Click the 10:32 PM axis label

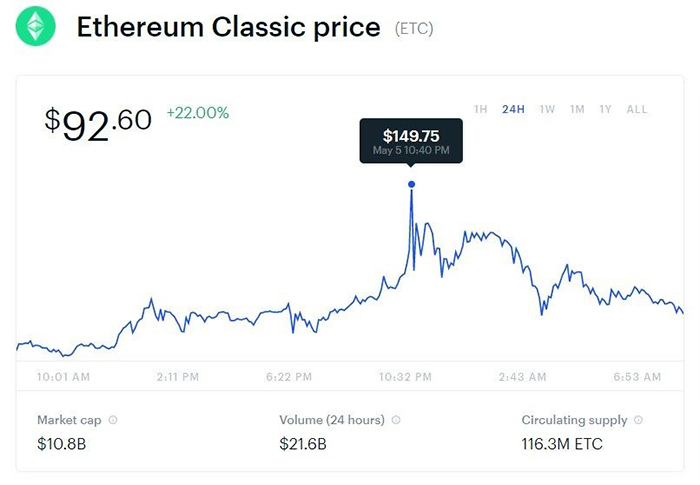(x=405, y=377)
